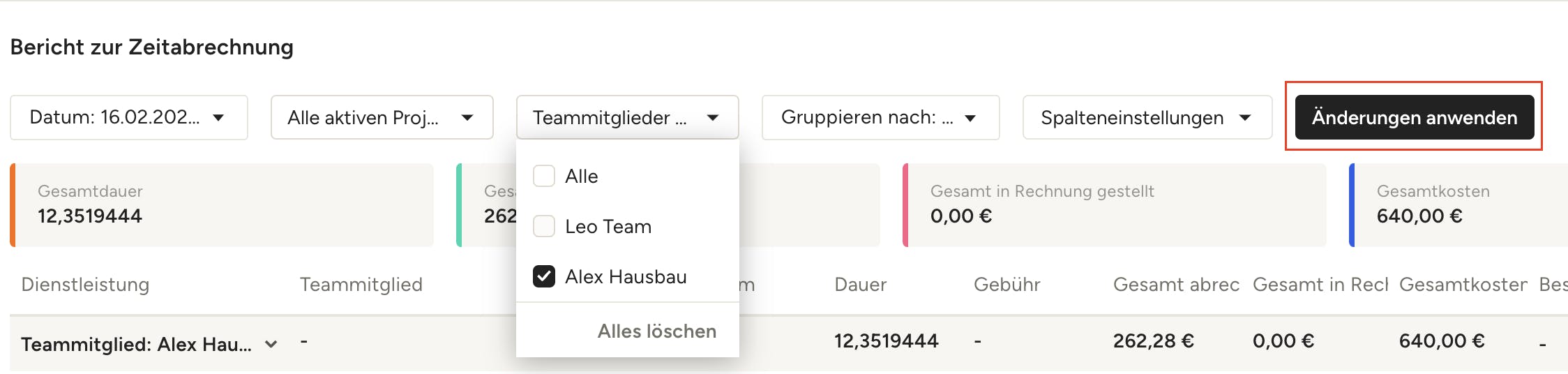
Task: Click the Teammitglied column header
Action: 361,285
